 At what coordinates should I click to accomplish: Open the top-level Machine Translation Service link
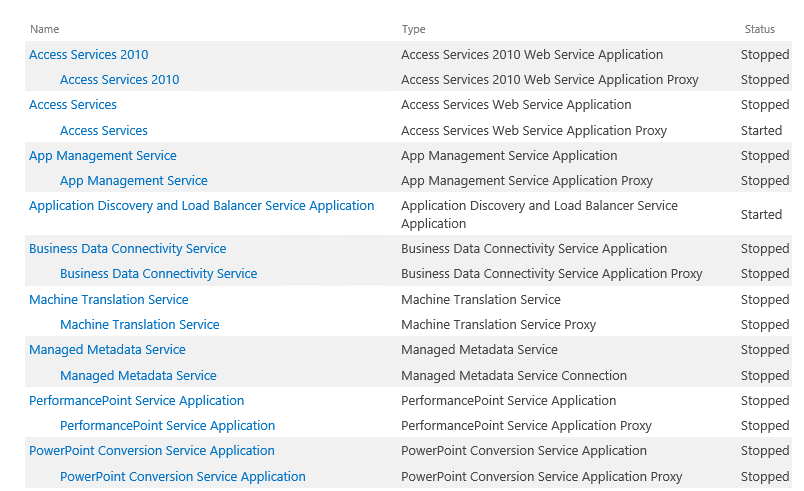(x=108, y=300)
